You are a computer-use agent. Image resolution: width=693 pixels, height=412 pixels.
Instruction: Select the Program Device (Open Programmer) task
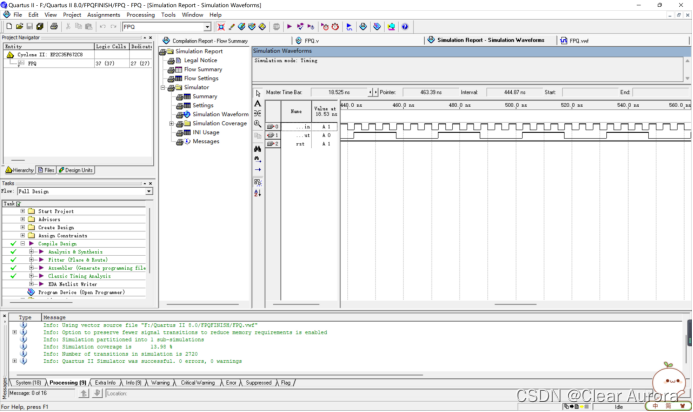81,292
